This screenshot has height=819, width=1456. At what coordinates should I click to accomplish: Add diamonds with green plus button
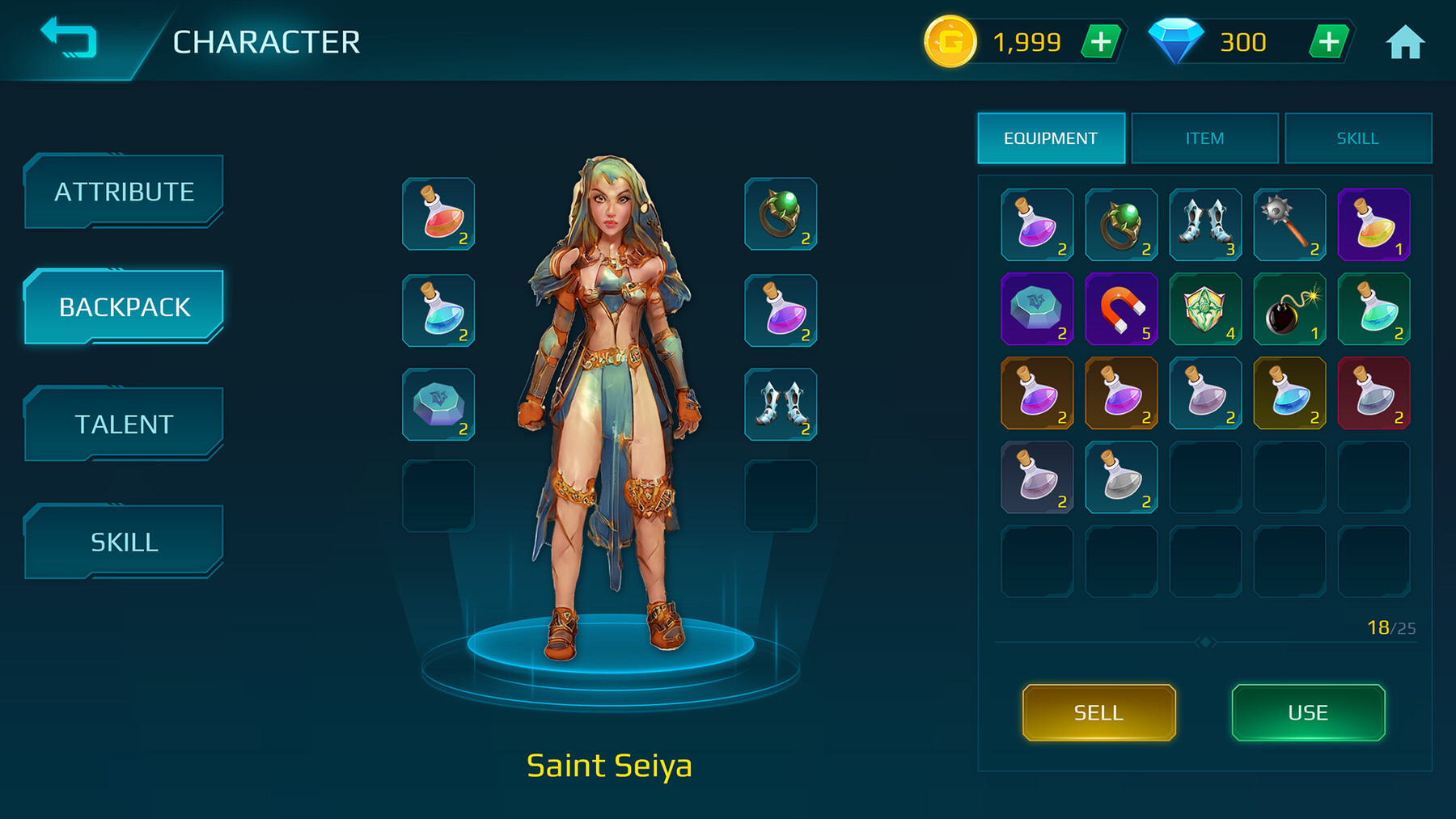[1329, 41]
